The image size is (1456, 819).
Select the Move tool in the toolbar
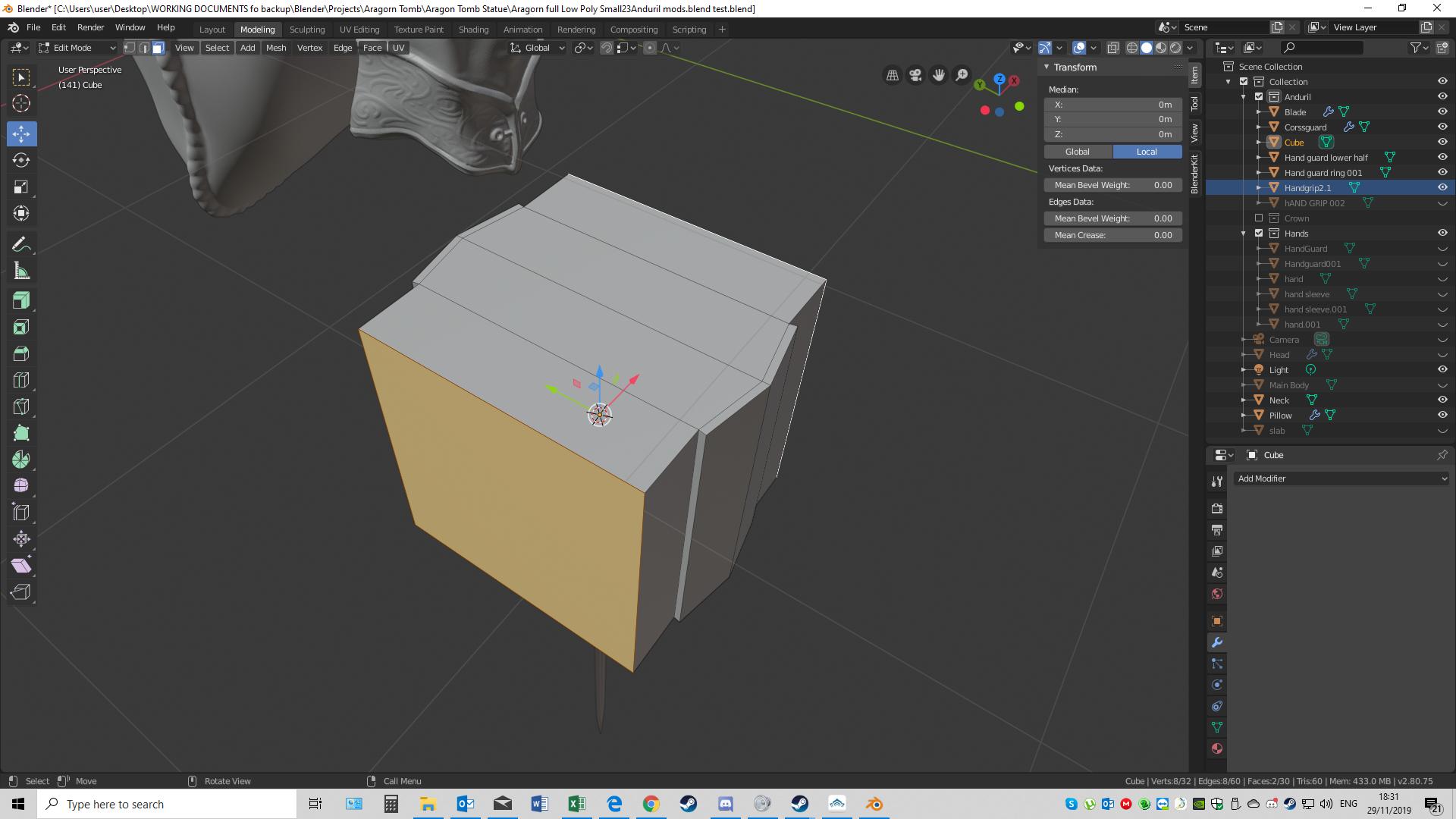[21, 133]
